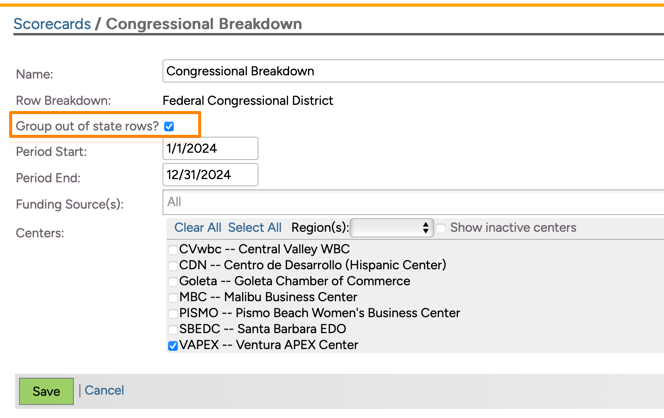
Task: Check the MBC Malibu Business Center box
Action: coord(173,298)
